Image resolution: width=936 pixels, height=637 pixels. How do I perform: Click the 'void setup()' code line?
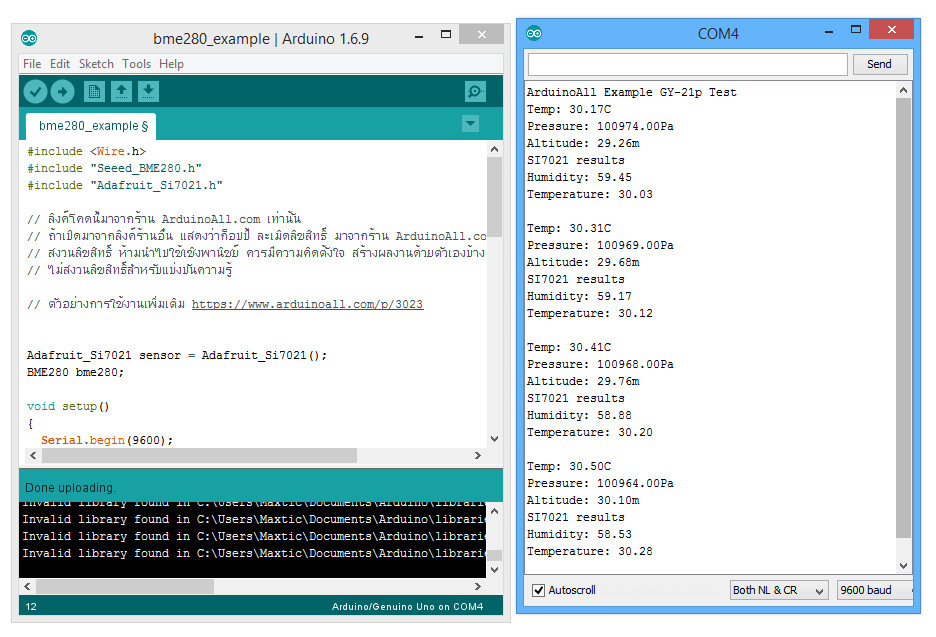(x=68, y=407)
